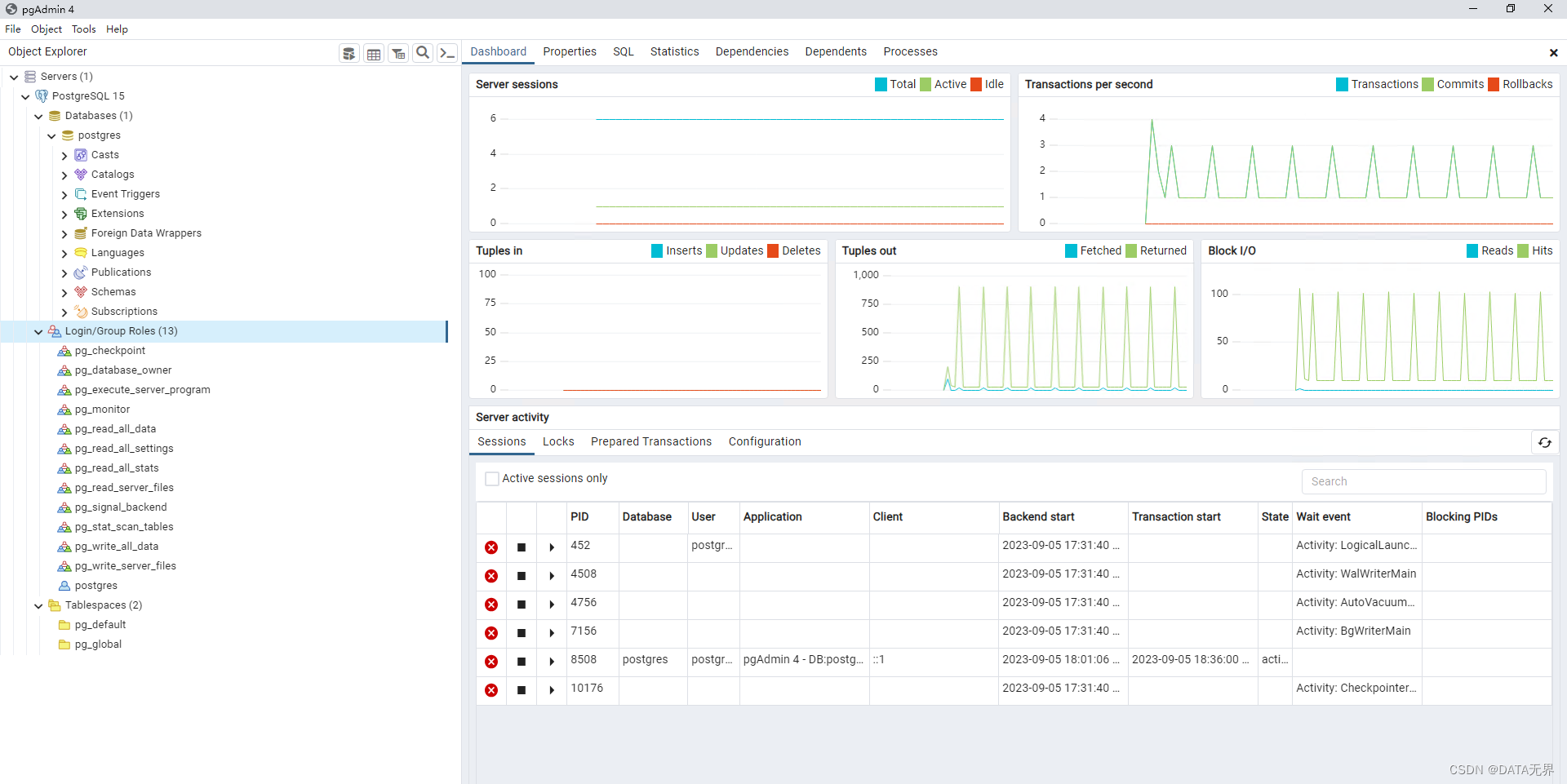Switch to the Dependents tab

pos(836,51)
